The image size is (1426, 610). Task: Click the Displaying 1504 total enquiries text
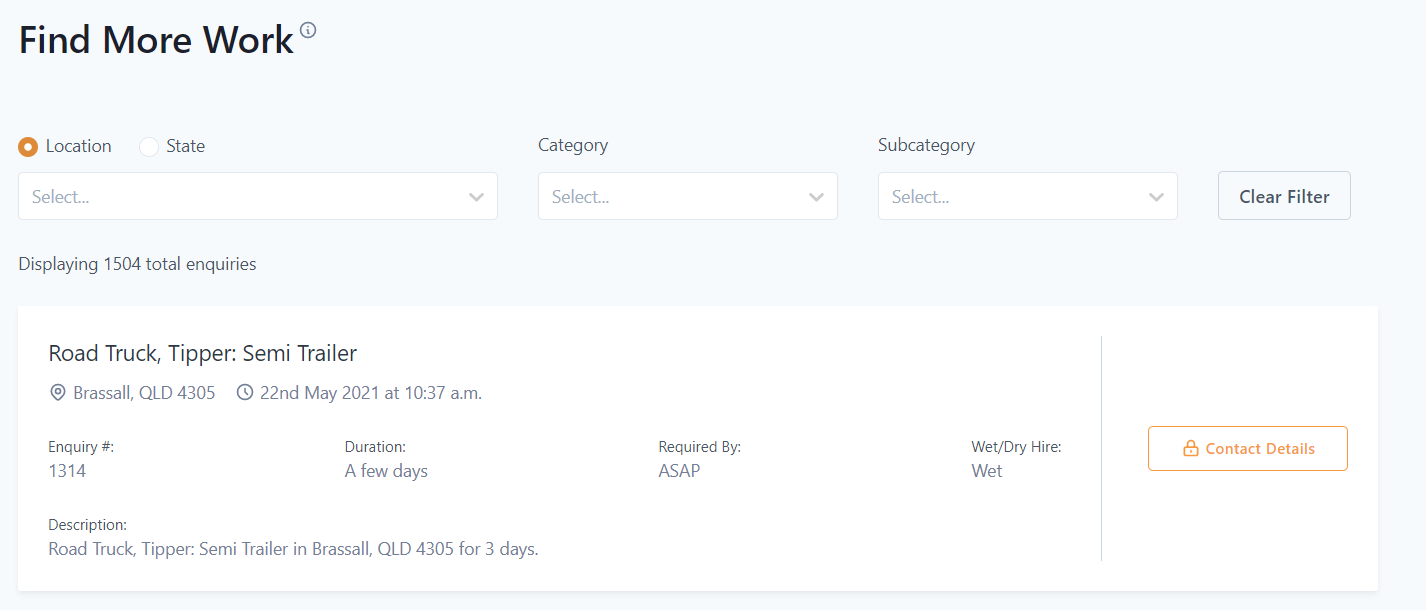137,264
